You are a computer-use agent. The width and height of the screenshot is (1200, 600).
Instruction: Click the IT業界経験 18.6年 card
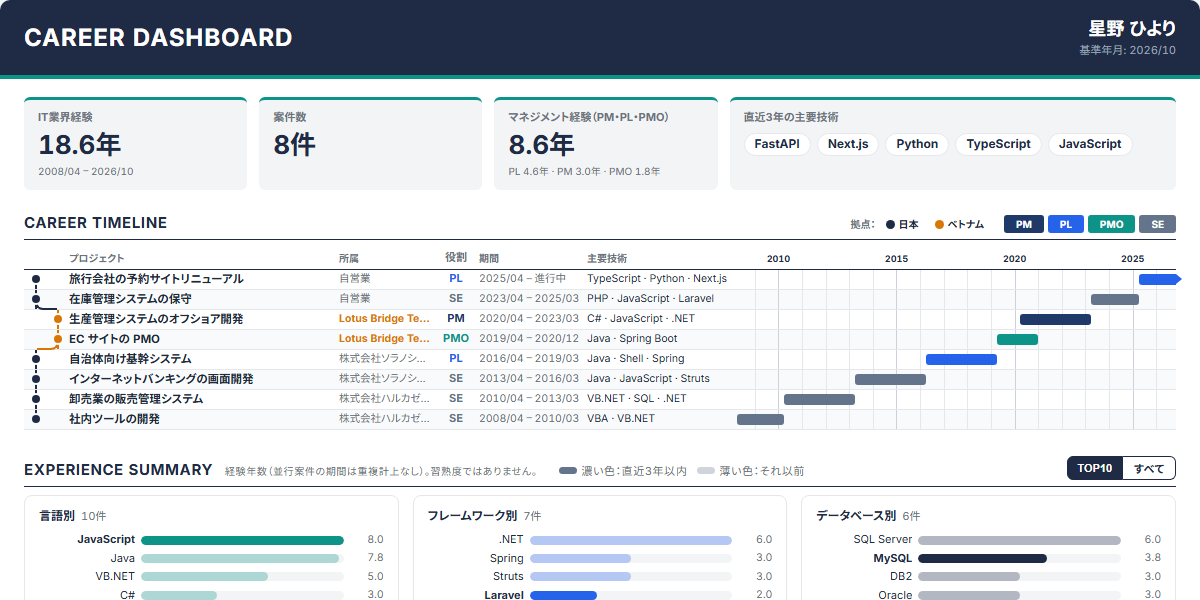(135, 144)
